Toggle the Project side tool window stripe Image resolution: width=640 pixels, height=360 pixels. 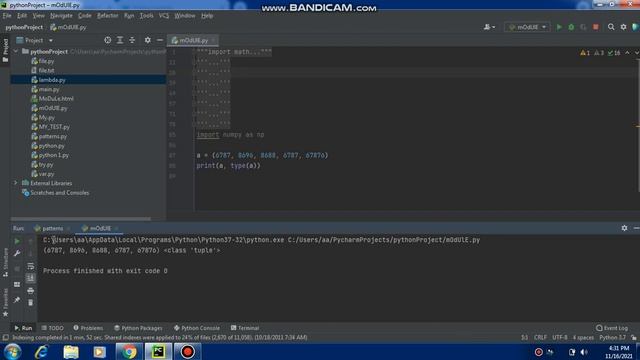tap(5, 50)
